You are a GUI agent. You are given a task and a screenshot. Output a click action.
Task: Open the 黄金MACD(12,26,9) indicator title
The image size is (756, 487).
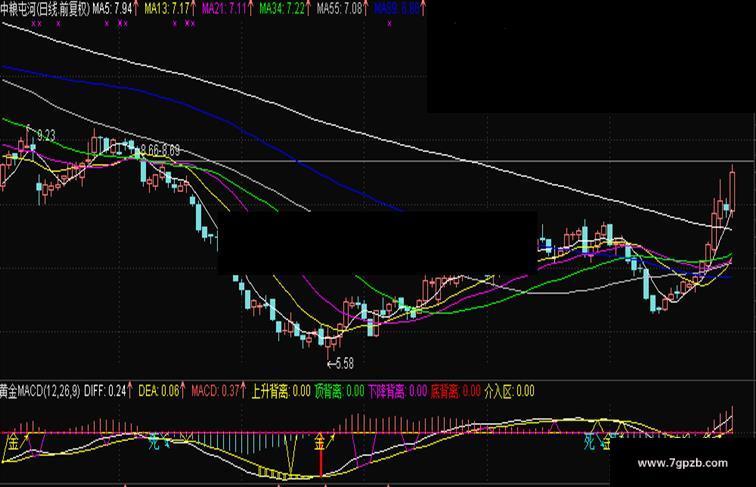[40, 391]
